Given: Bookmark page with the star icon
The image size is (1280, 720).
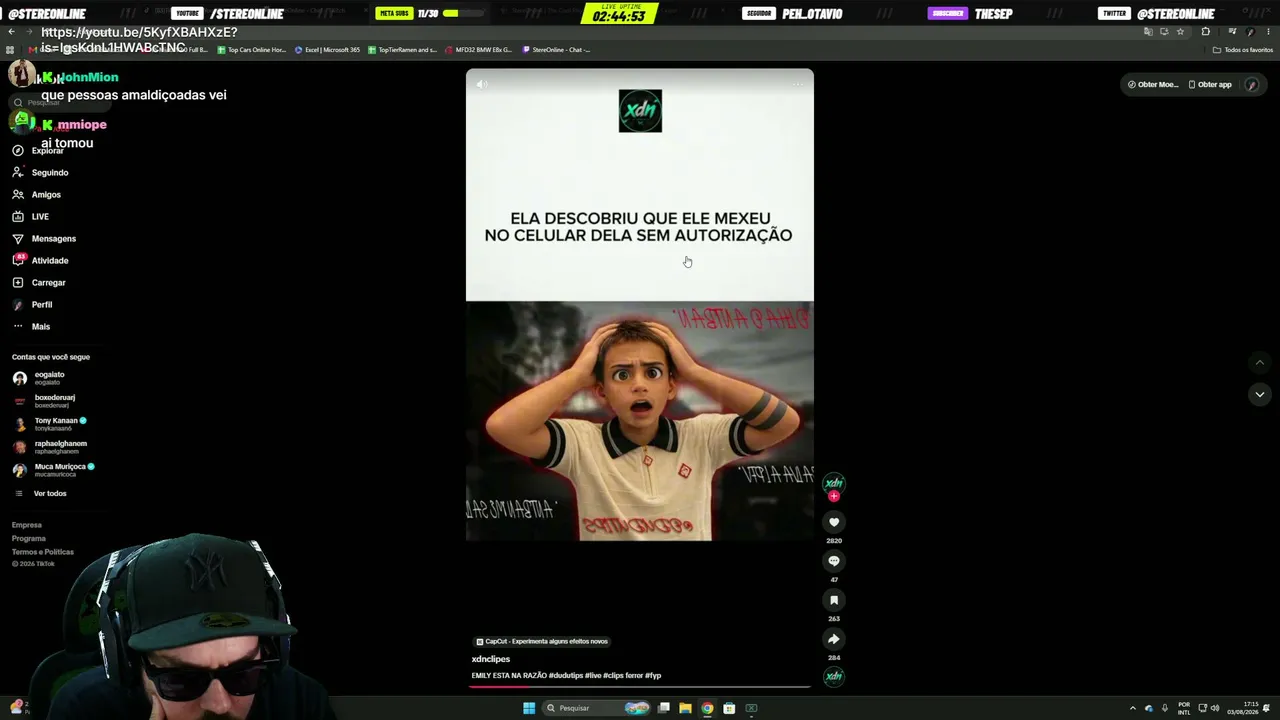Looking at the screenshot, I should [1180, 32].
